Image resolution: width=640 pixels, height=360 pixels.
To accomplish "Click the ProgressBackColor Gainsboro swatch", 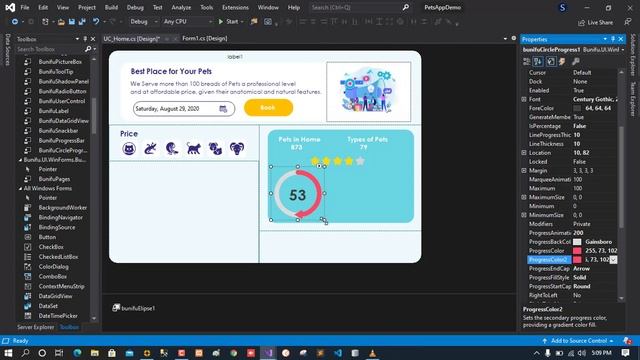I will [x=577, y=242].
